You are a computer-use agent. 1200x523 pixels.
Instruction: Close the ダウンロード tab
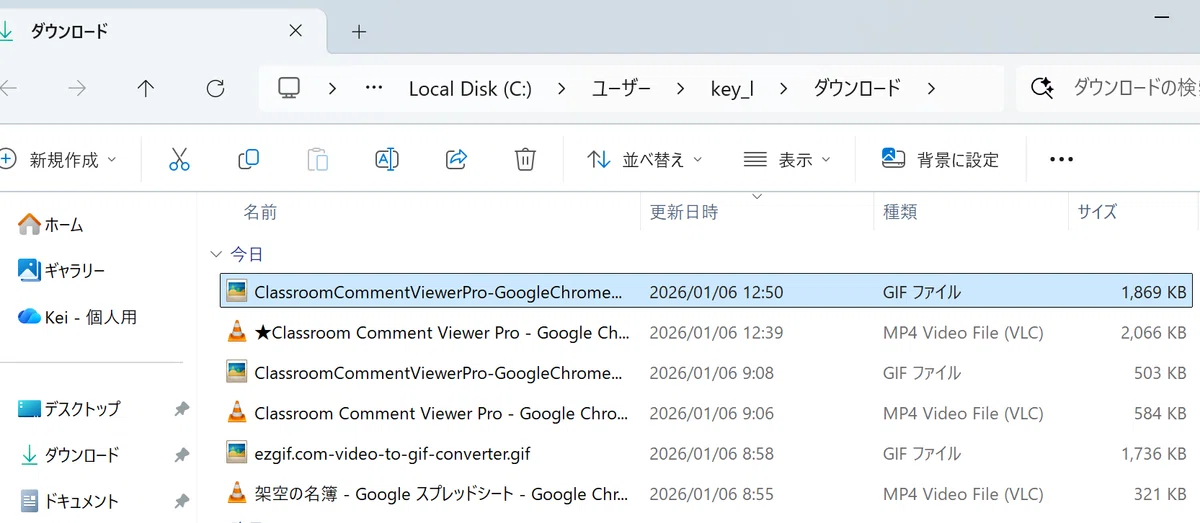point(295,31)
